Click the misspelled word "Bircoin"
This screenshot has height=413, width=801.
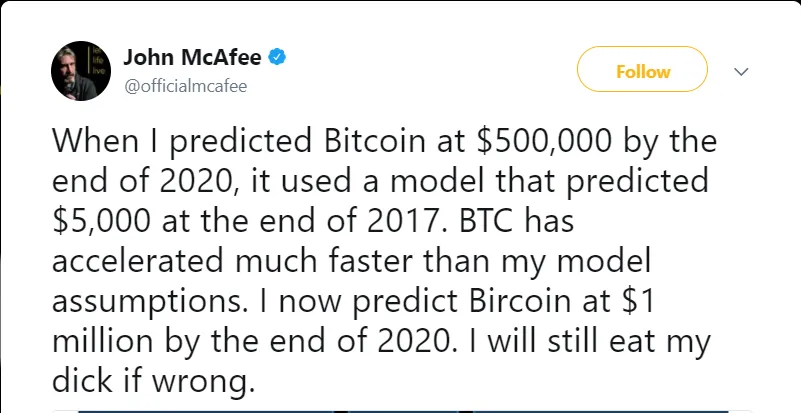(x=520, y=302)
